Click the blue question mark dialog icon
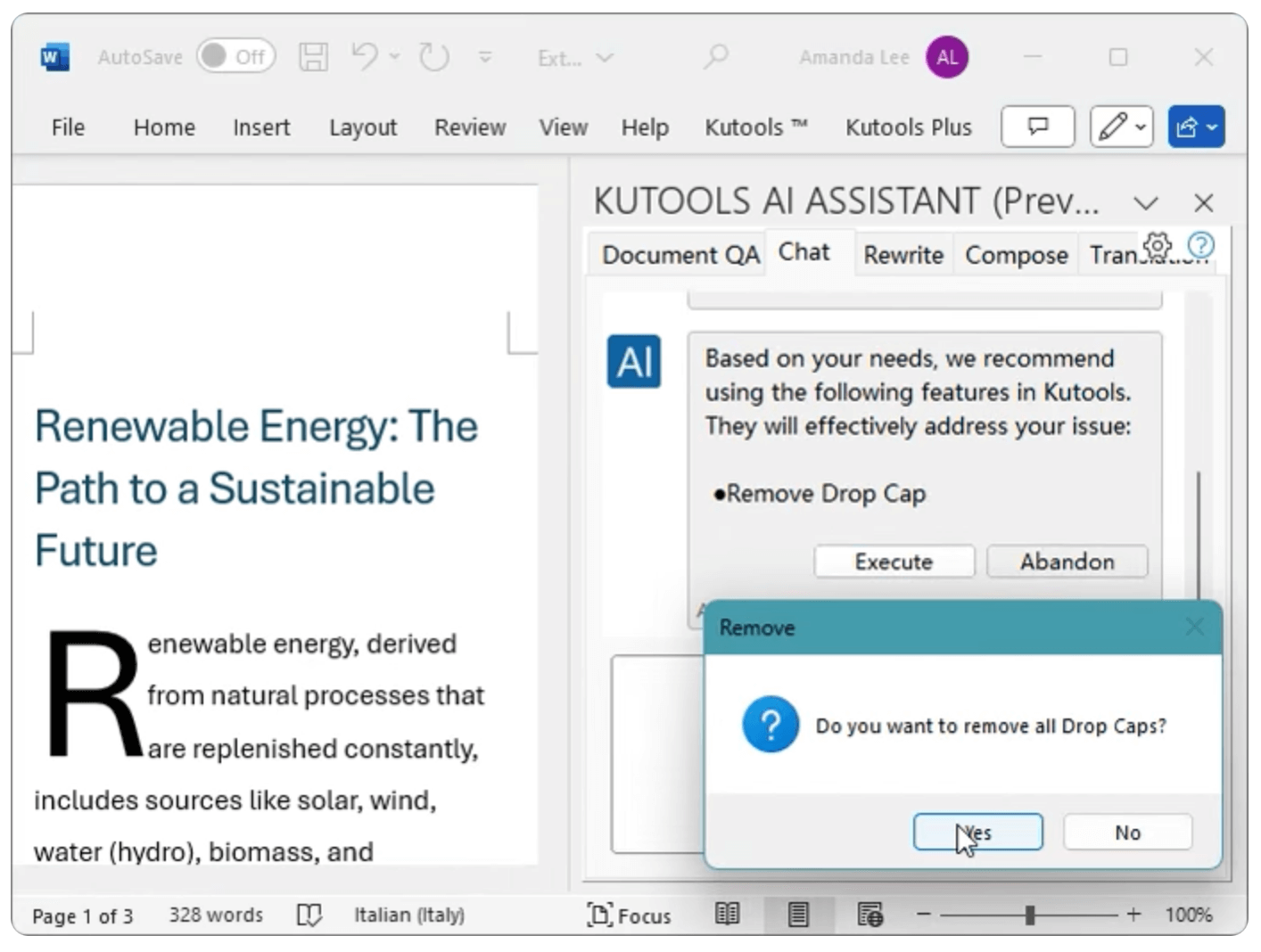This screenshot has width=1261, height=952. [x=771, y=725]
